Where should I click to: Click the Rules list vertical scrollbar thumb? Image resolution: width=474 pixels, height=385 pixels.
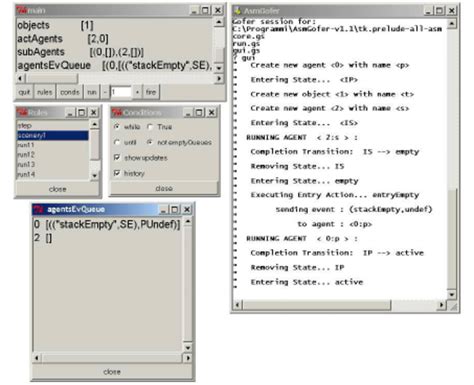(x=95, y=144)
